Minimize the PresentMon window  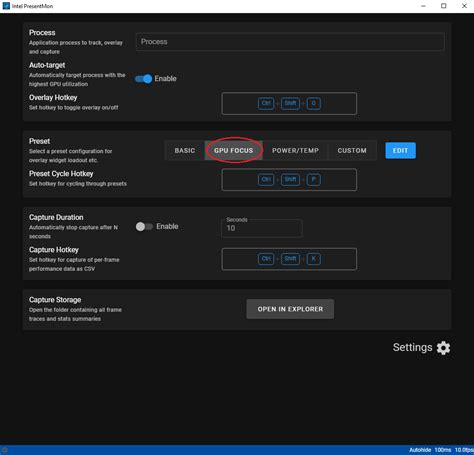(423, 6)
